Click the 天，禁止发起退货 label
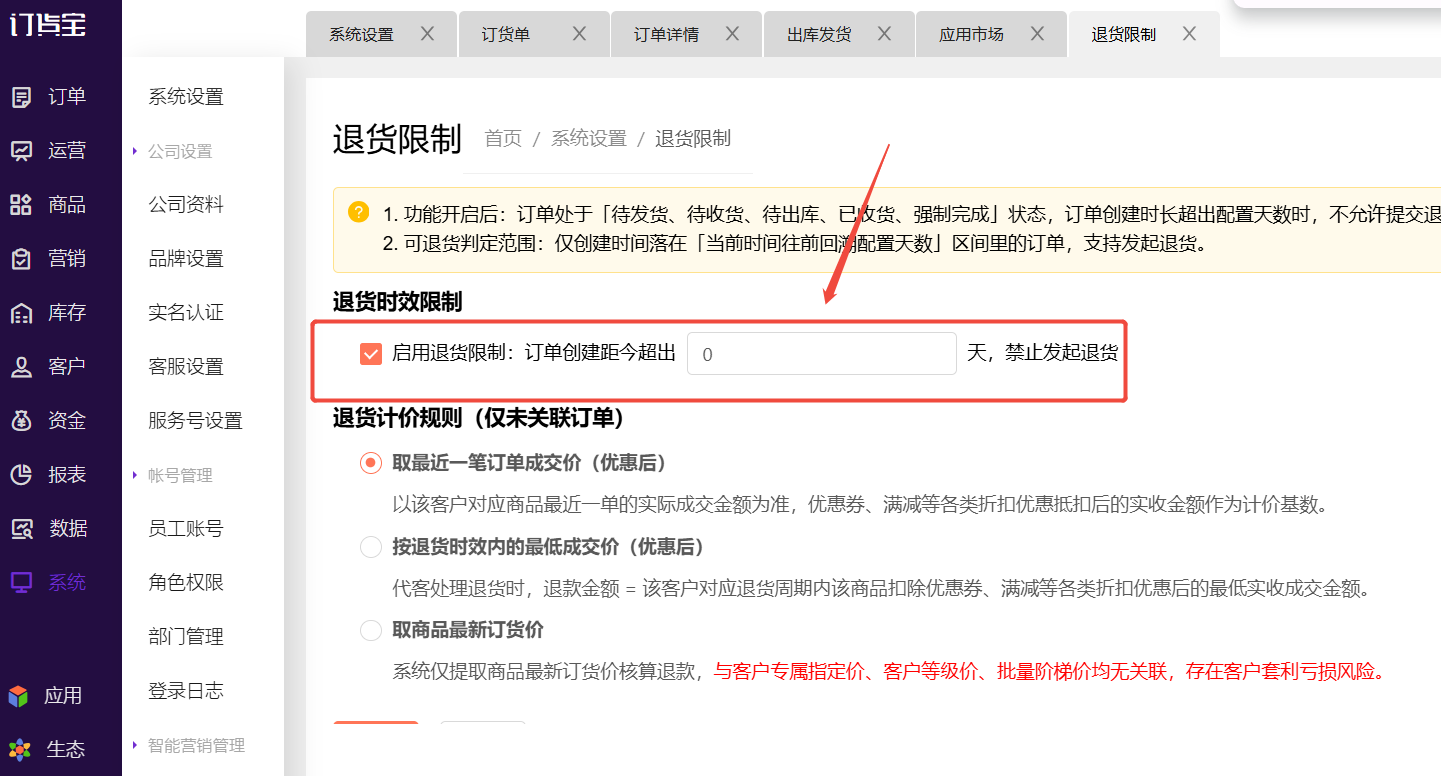1441x776 pixels. tap(1042, 353)
